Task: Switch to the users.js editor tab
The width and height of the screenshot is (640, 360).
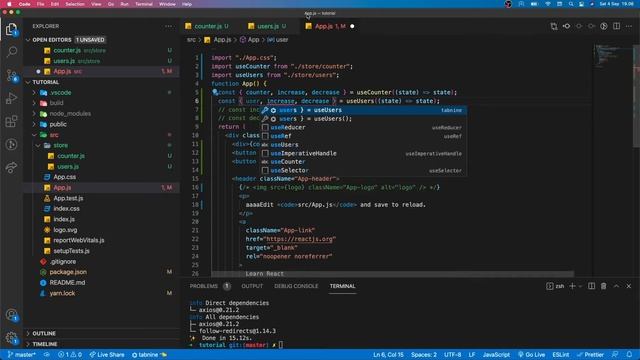Action: [269, 26]
